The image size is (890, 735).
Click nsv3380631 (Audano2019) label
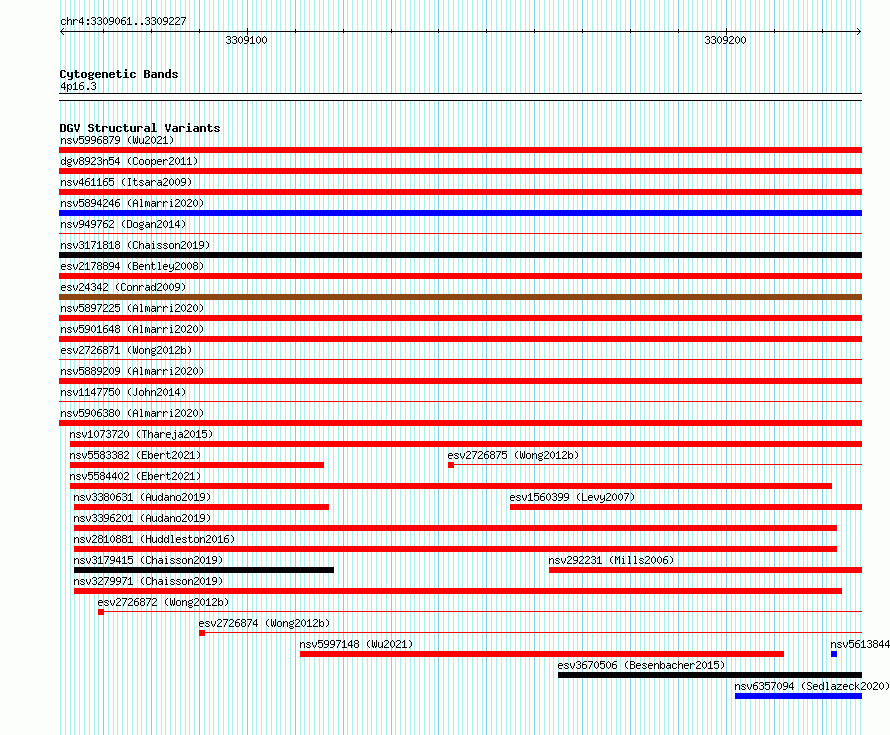pos(142,497)
